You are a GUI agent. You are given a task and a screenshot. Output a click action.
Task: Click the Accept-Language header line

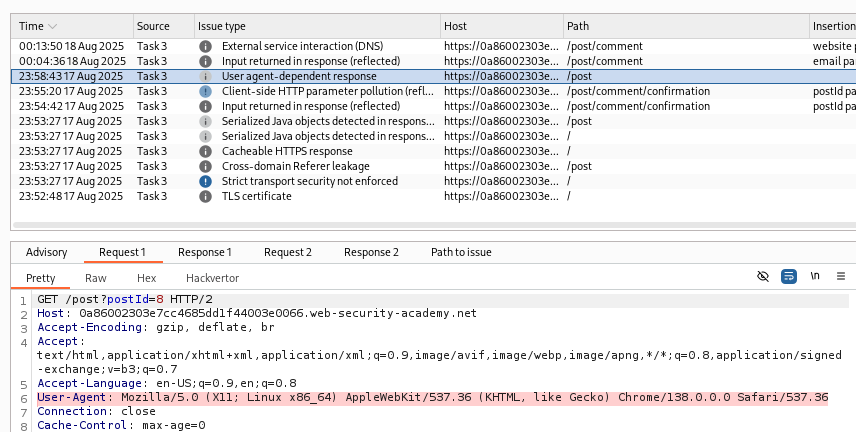point(167,383)
